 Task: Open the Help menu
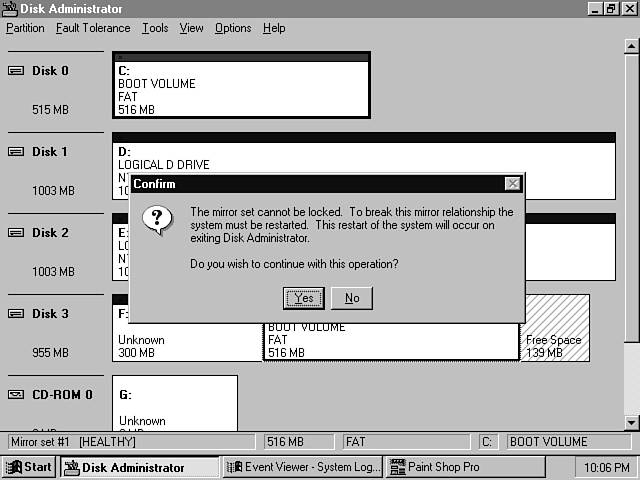click(274, 28)
